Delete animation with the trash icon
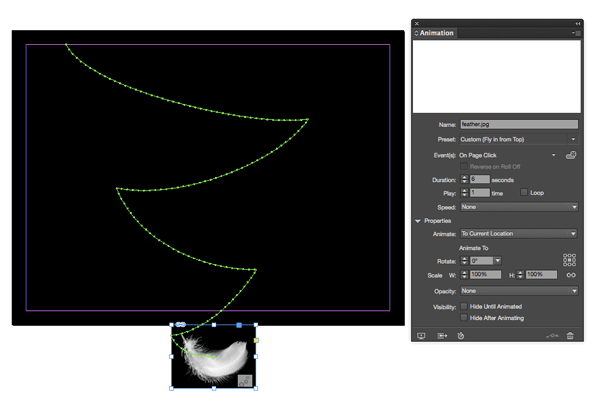Screen dimensions: 600x403 [570, 336]
